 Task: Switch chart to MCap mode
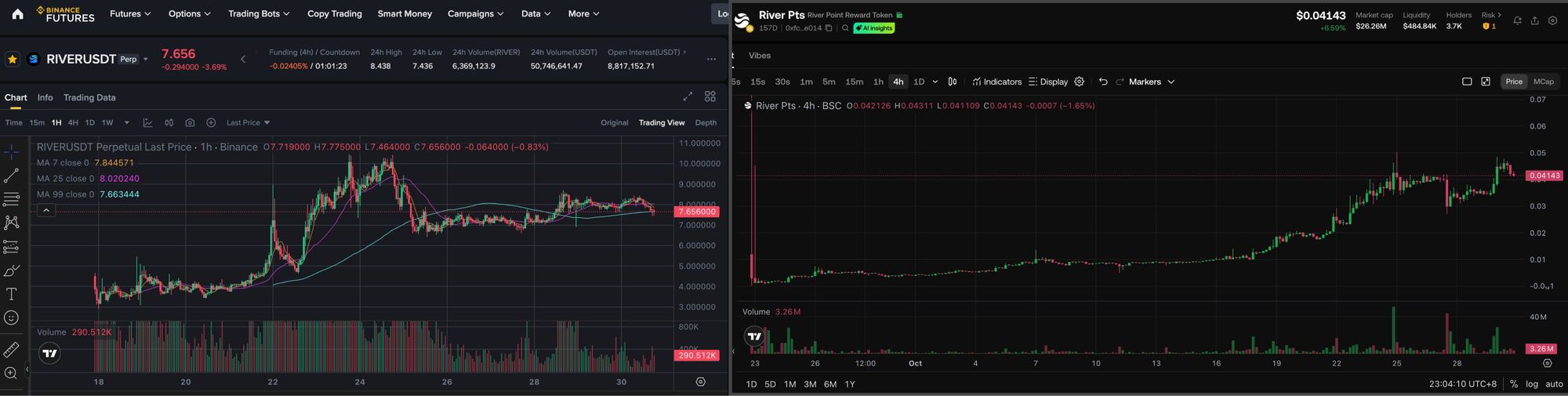click(x=1544, y=82)
